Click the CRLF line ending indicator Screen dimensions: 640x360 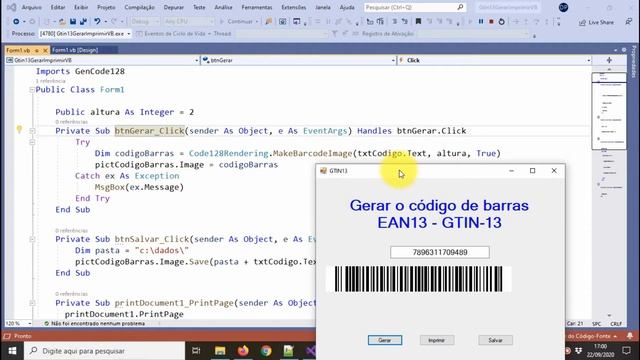pos(616,324)
